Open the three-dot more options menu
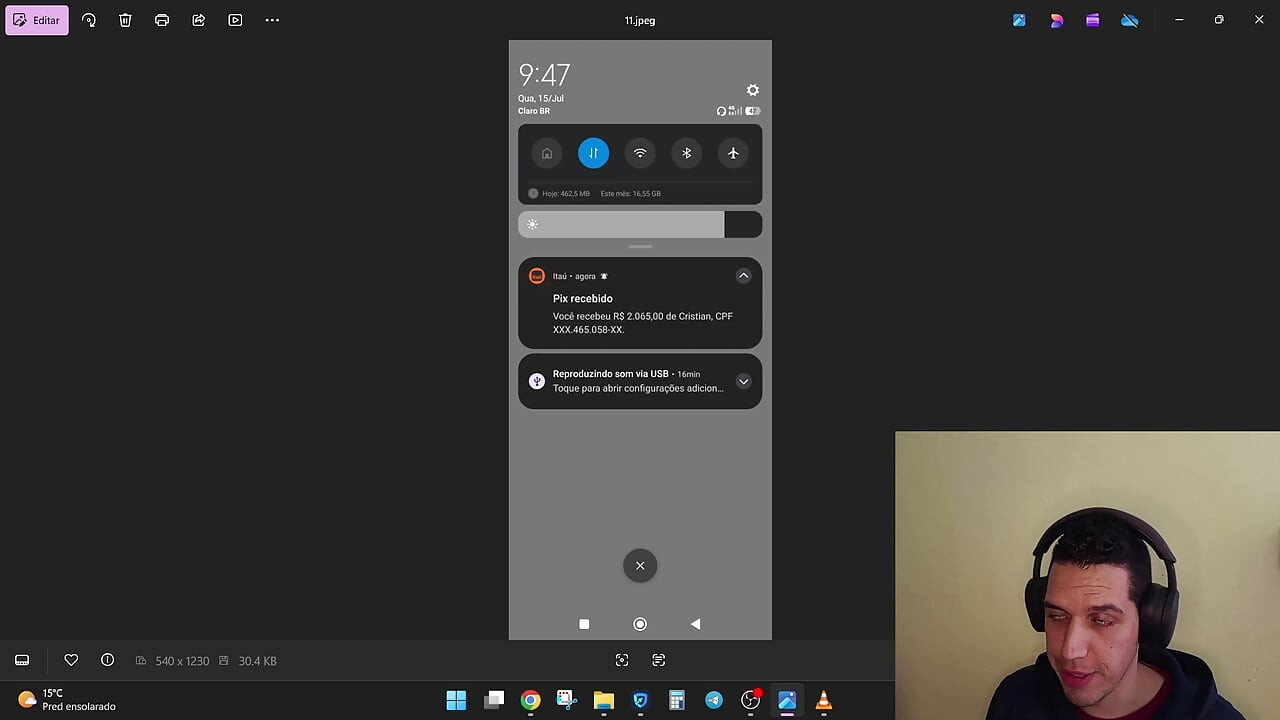 [x=272, y=20]
